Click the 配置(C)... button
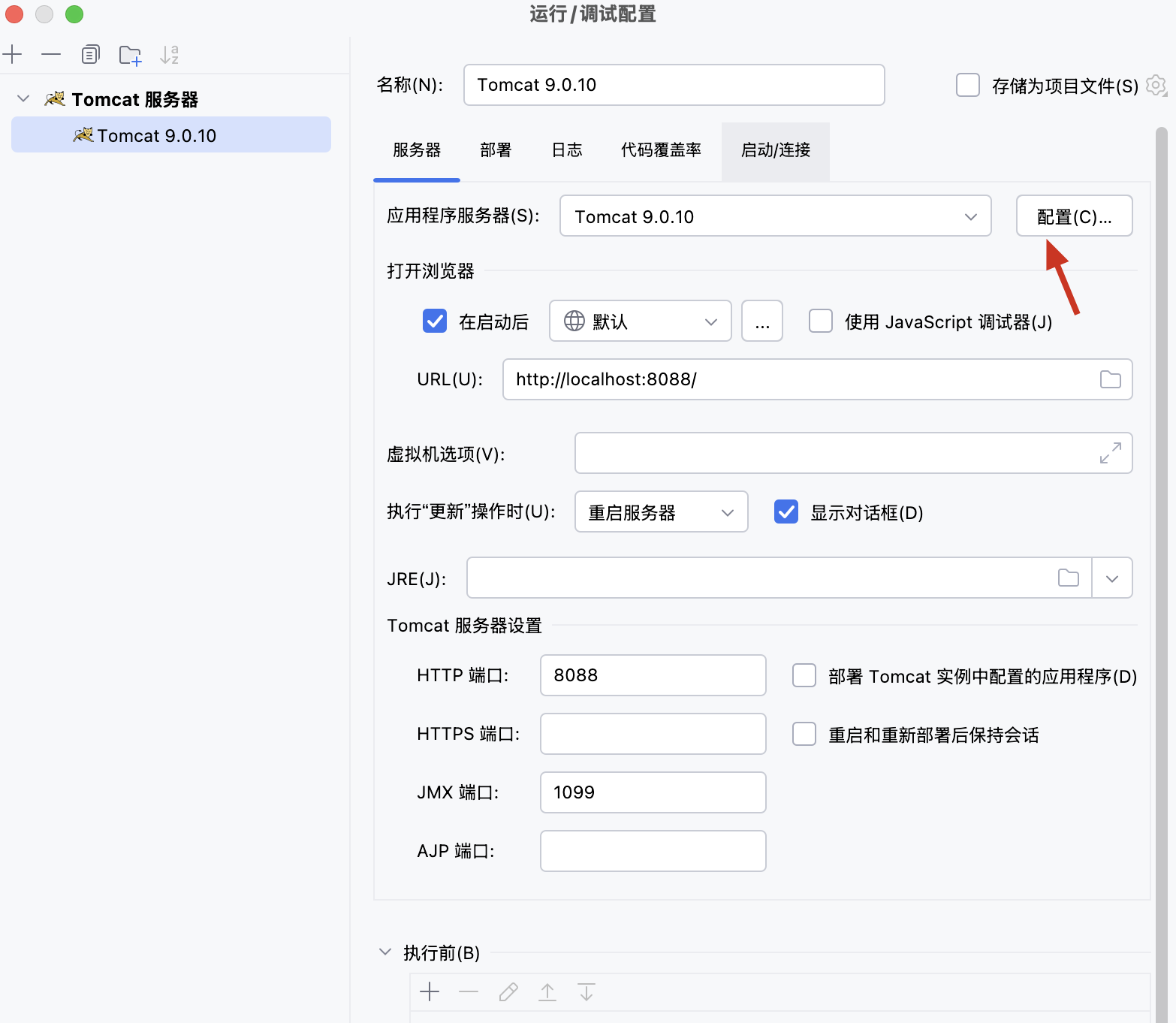This screenshot has height=1023, width=1176. 1075,216
